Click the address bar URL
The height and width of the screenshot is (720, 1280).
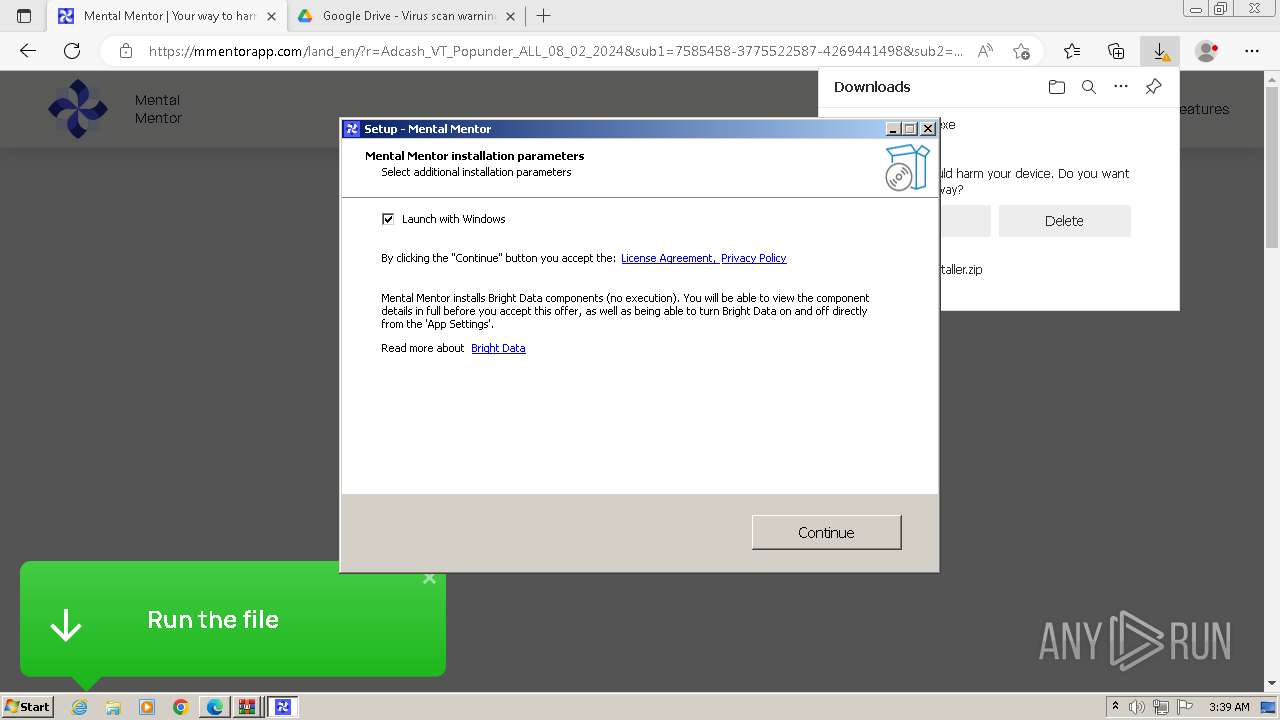point(556,51)
